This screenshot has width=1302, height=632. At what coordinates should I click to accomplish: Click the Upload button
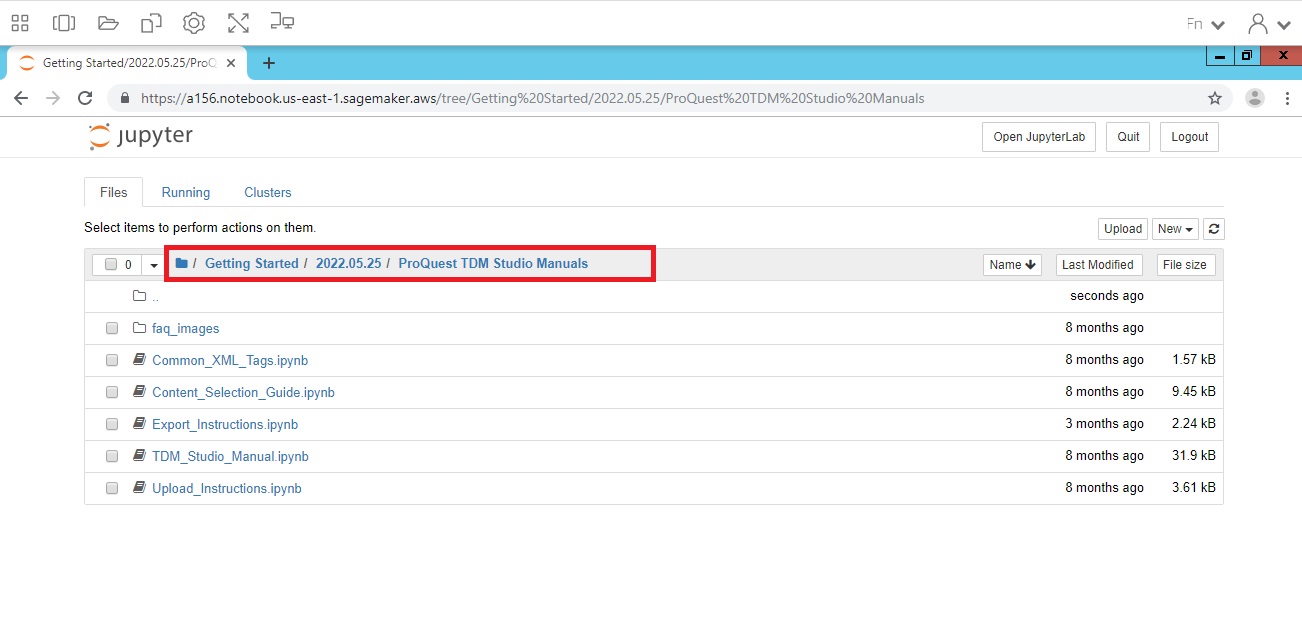point(1123,229)
